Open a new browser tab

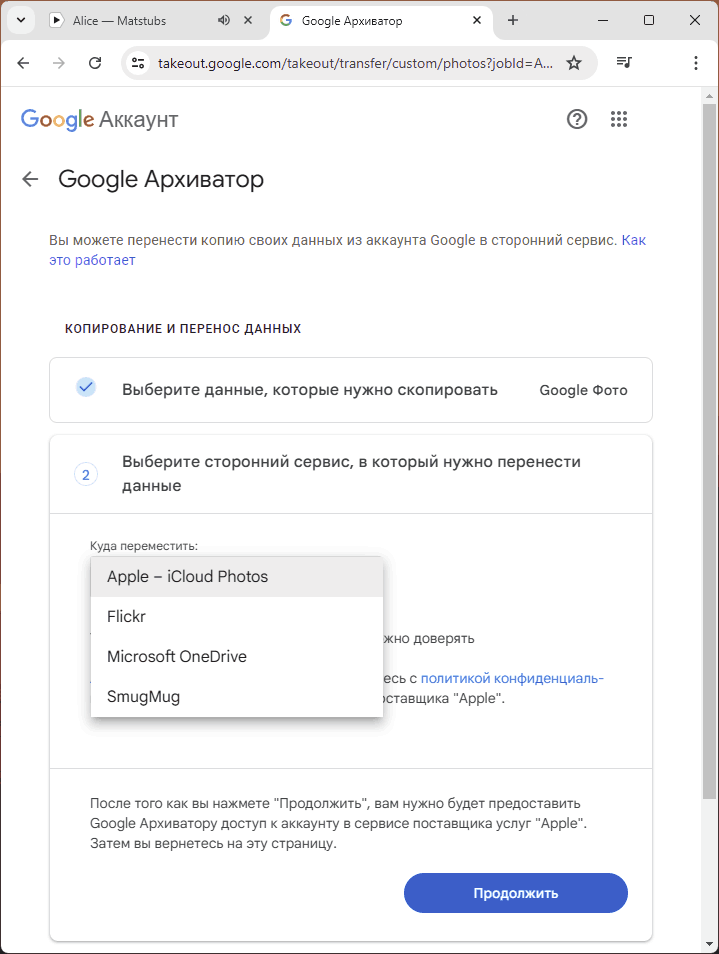point(513,20)
